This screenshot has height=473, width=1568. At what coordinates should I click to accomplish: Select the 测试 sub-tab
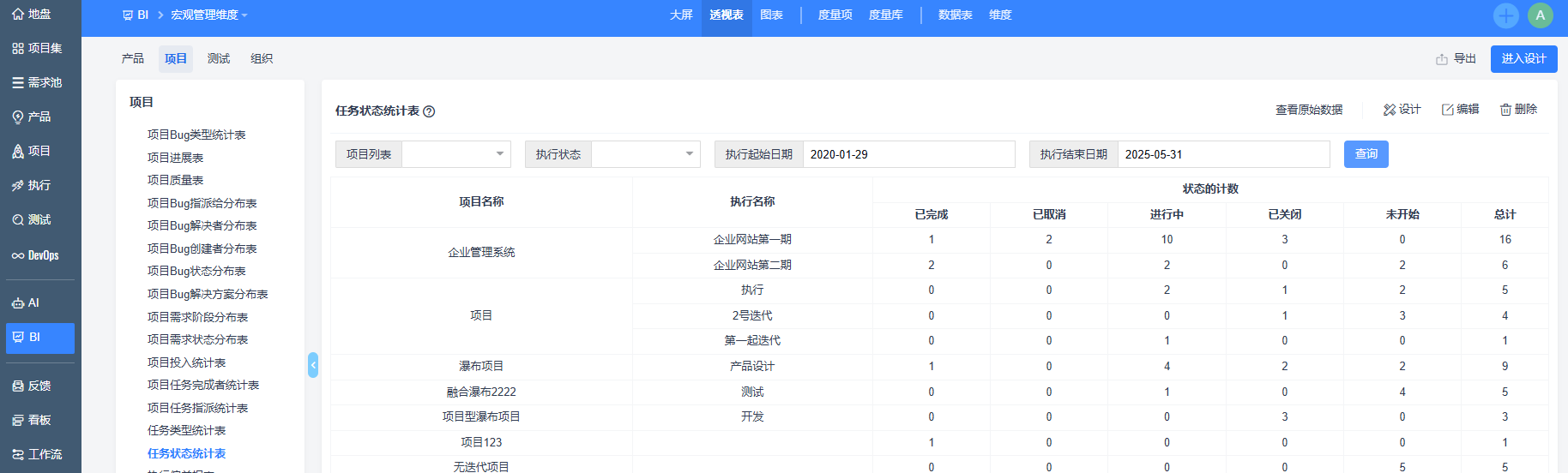pyautogui.click(x=219, y=58)
